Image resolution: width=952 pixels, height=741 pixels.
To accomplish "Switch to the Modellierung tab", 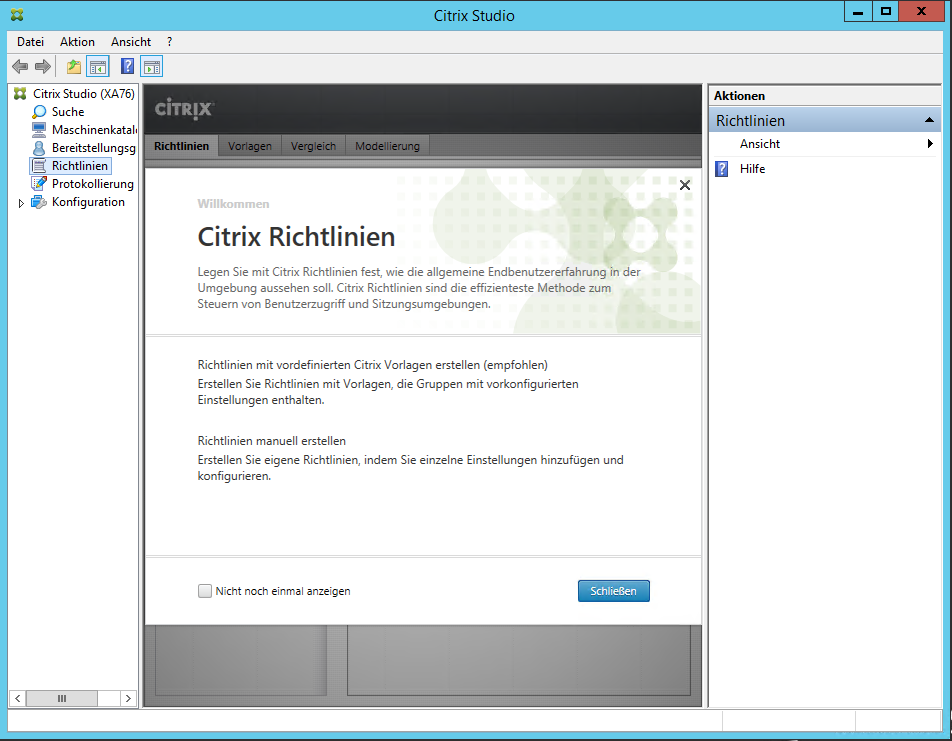I will (x=387, y=146).
